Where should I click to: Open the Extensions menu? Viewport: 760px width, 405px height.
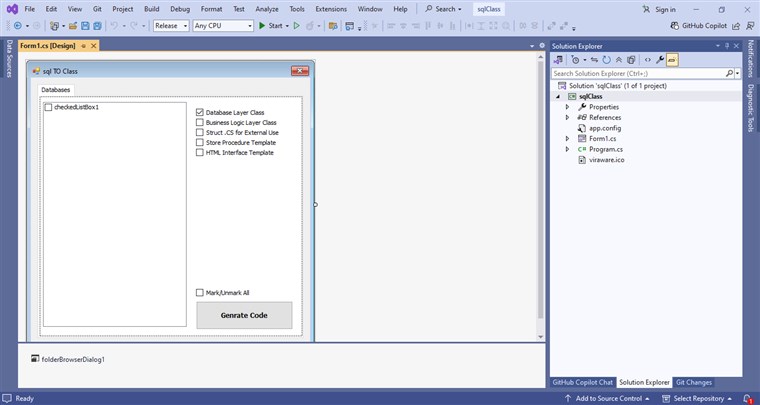(x=331, y=9)
